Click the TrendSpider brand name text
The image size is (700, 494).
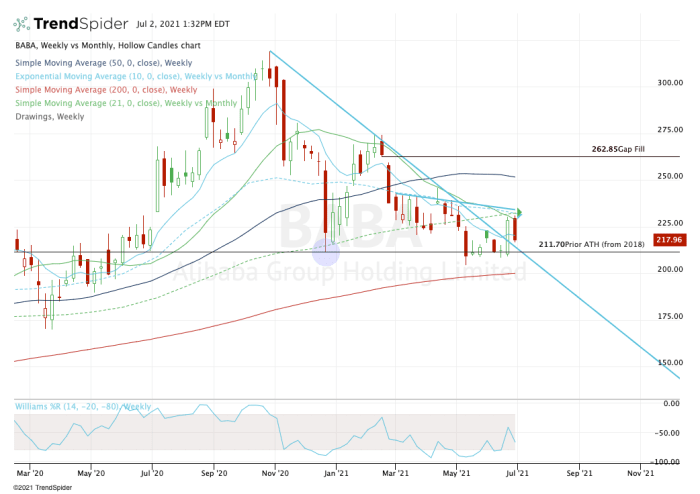coord(81,24)
